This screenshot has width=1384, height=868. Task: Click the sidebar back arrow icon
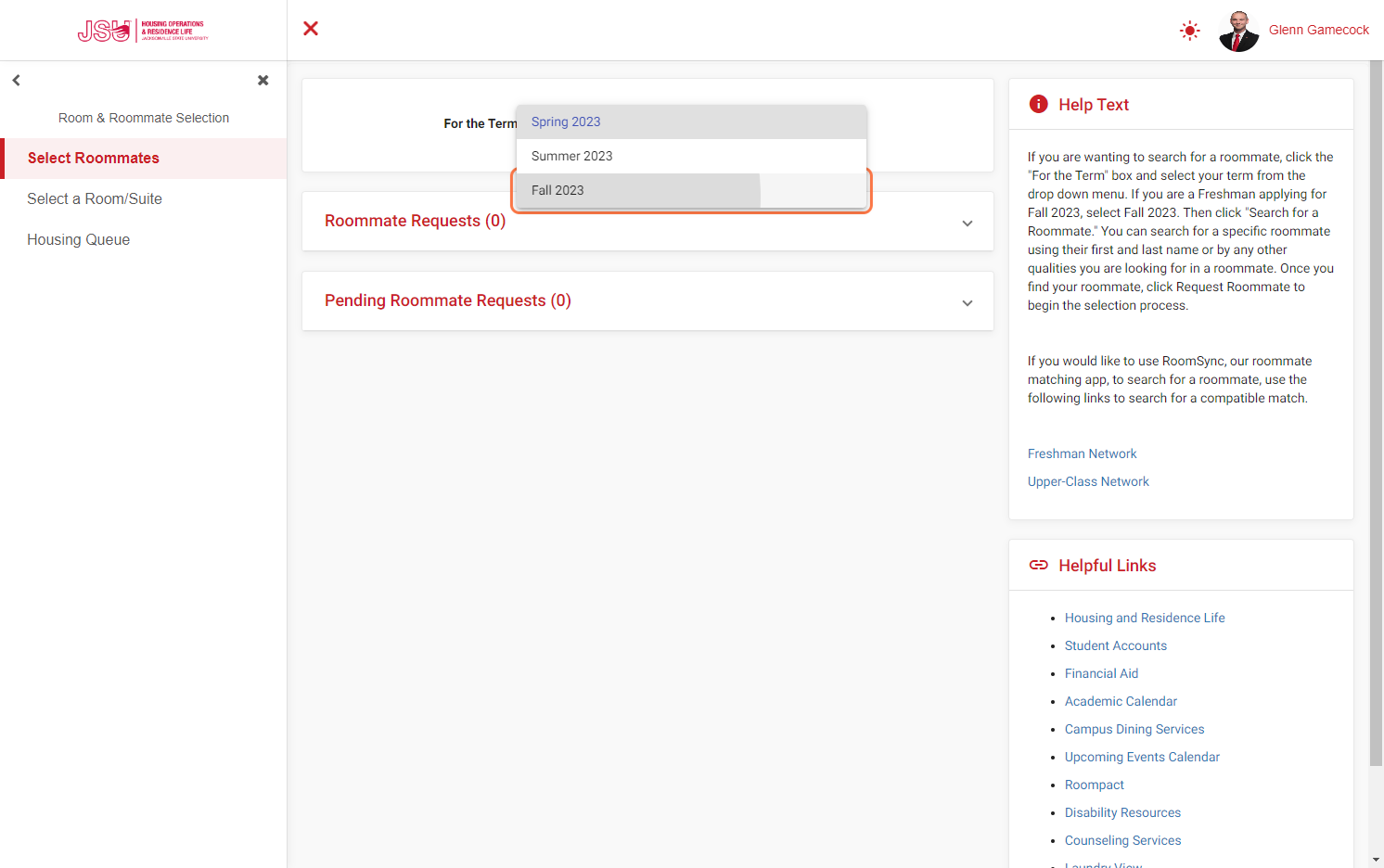click(17, 81)
